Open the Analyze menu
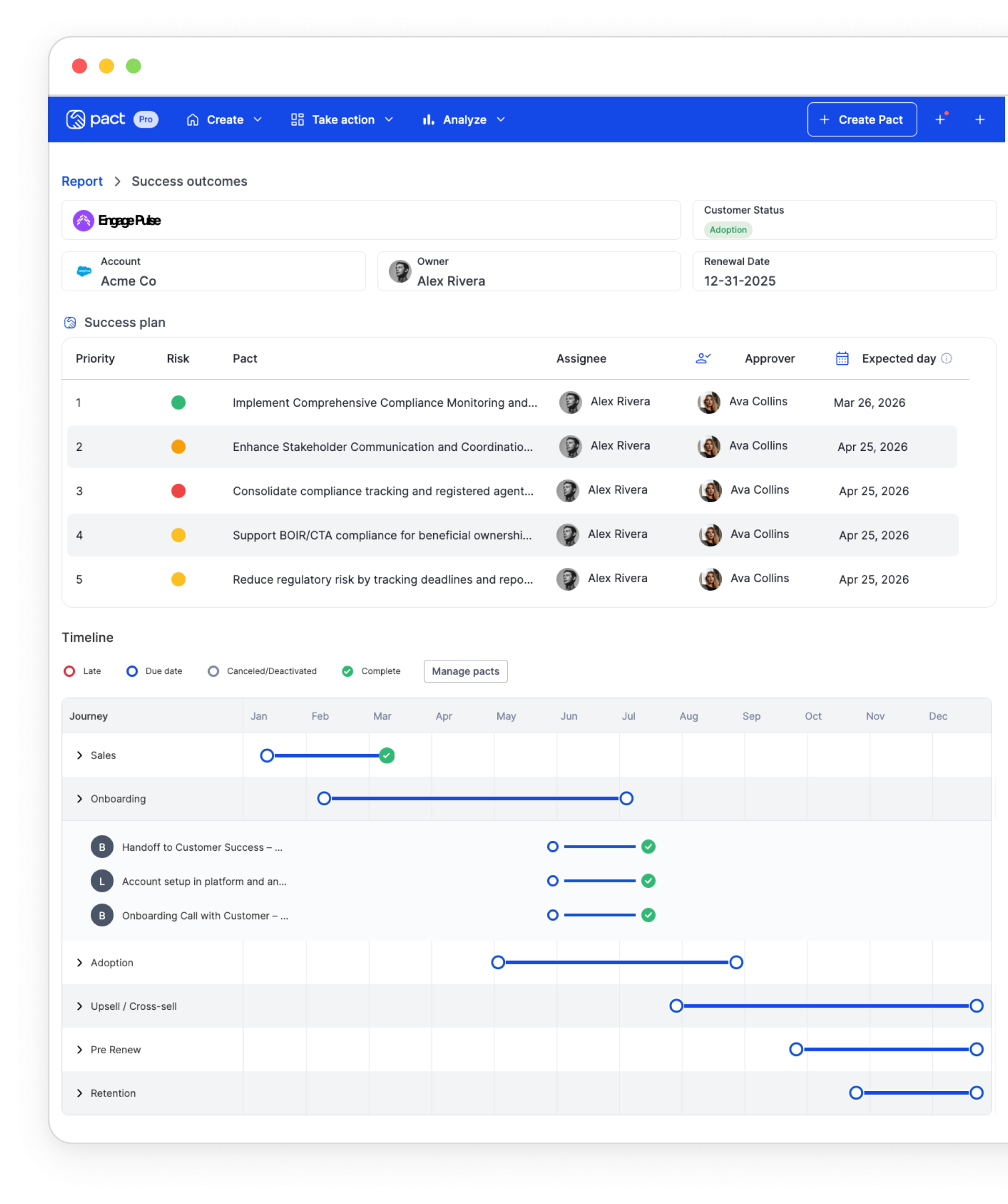The image size is (1008, 1204). [x=464, y=119]
